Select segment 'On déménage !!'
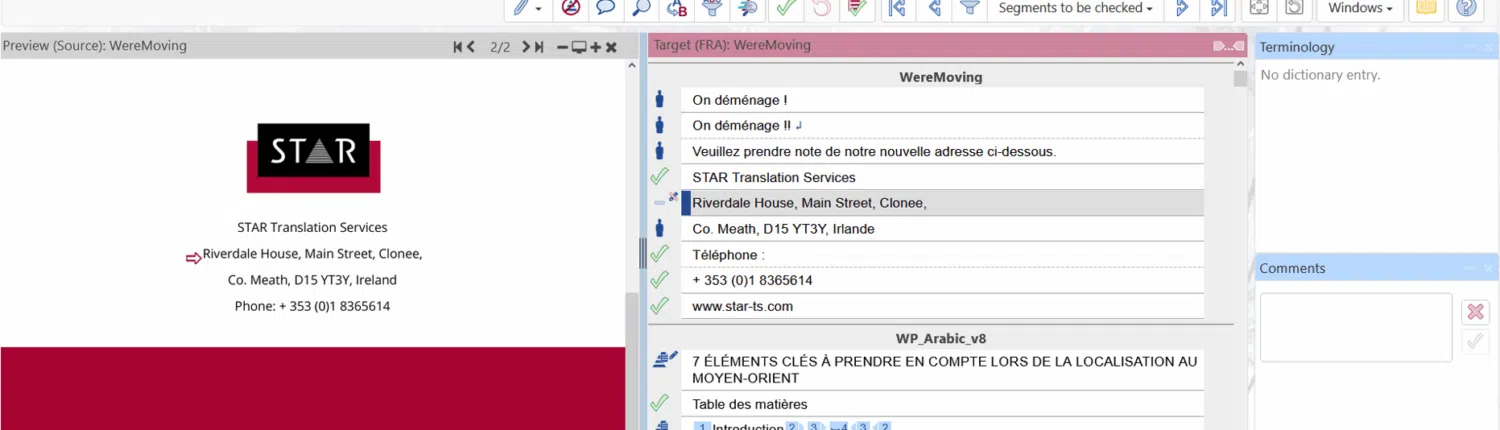The image size is (1500, 430). (942, 125)
